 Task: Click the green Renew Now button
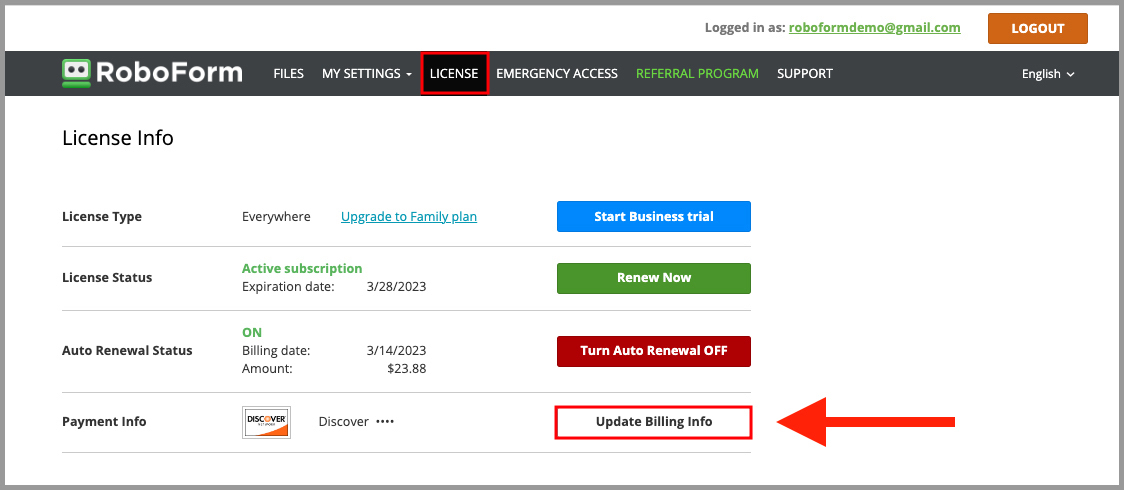tap(654, 278)
